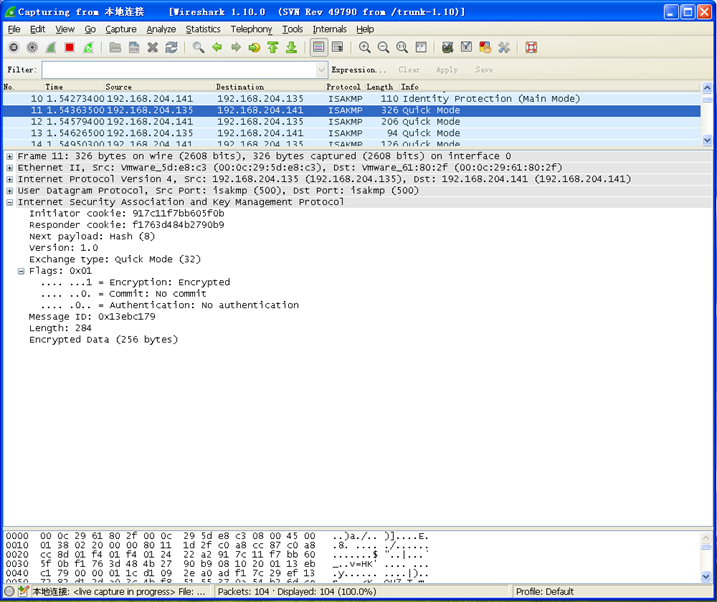Screen dimensions: 717x602
Task: Collapse the Flags: 0x01 subtree
Action: (21, 271)
